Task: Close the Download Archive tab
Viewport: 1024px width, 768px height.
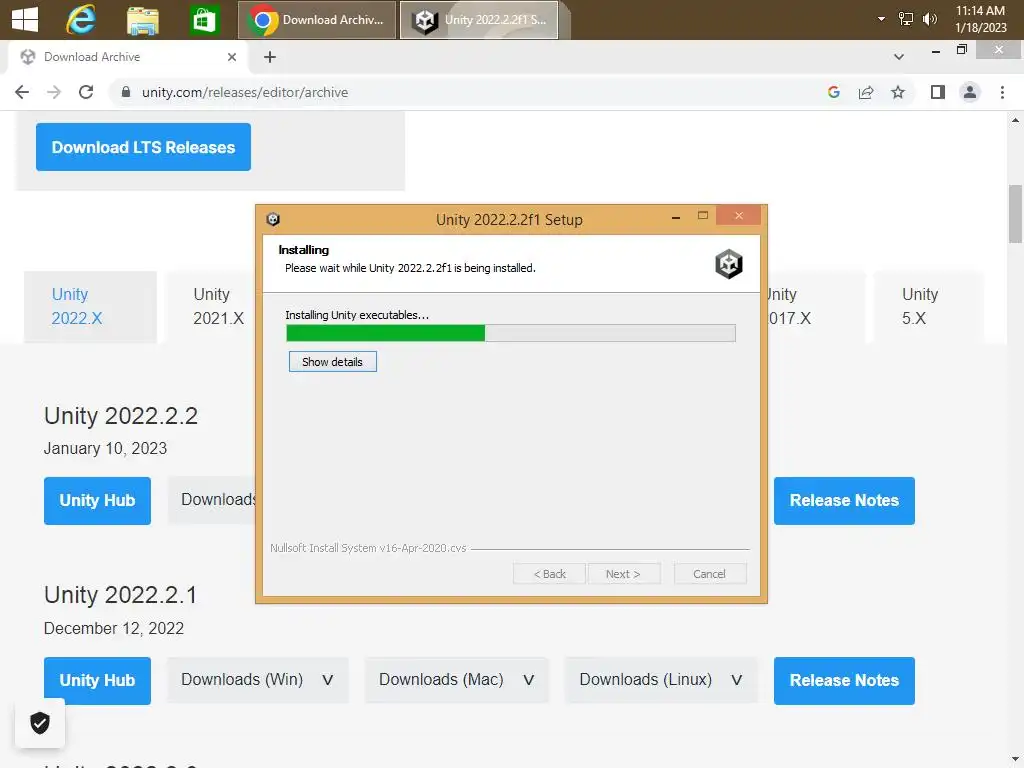Action: pos(232,57)
